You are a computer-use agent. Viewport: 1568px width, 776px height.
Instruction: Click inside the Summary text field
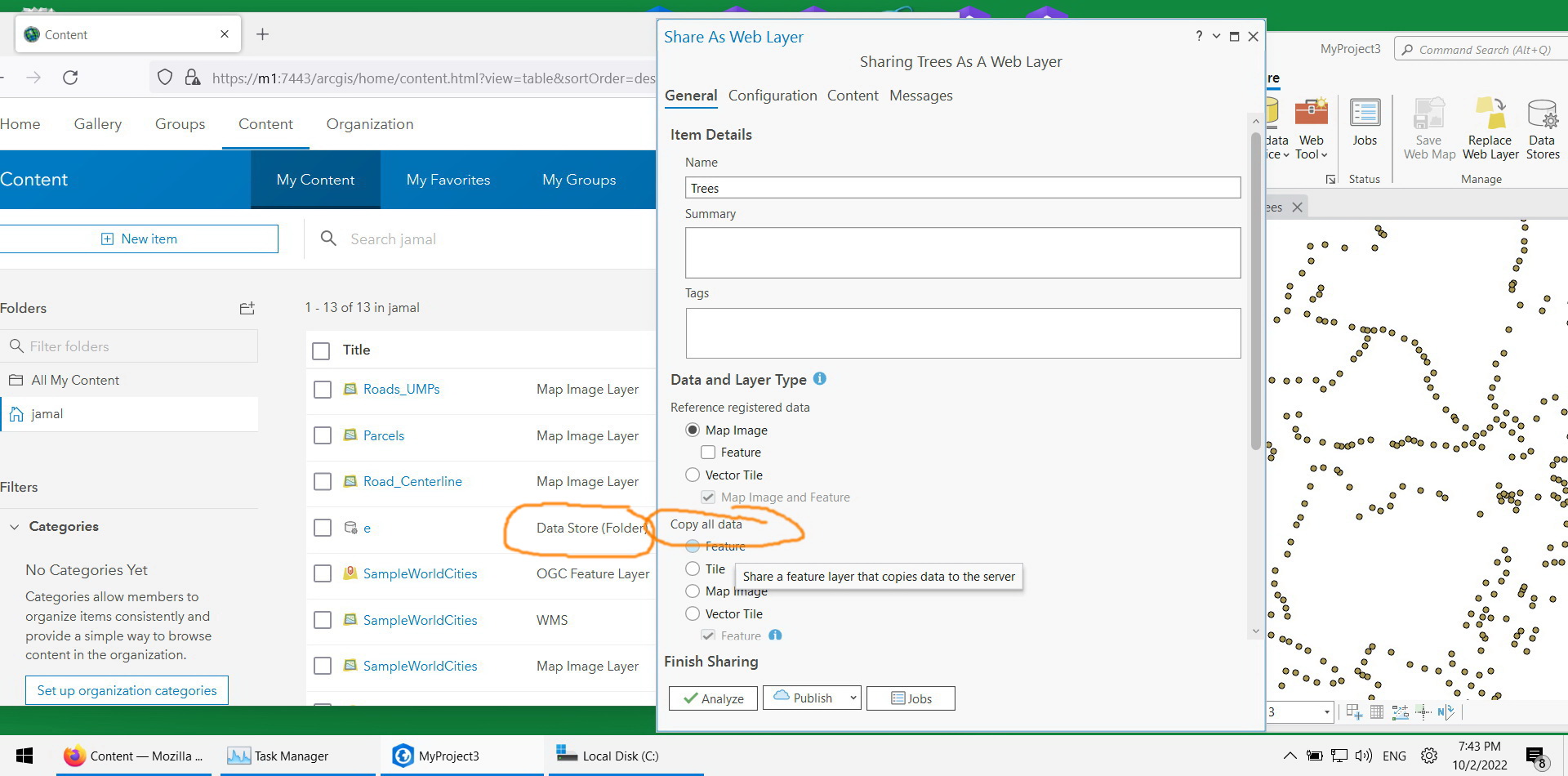point(962,252)
